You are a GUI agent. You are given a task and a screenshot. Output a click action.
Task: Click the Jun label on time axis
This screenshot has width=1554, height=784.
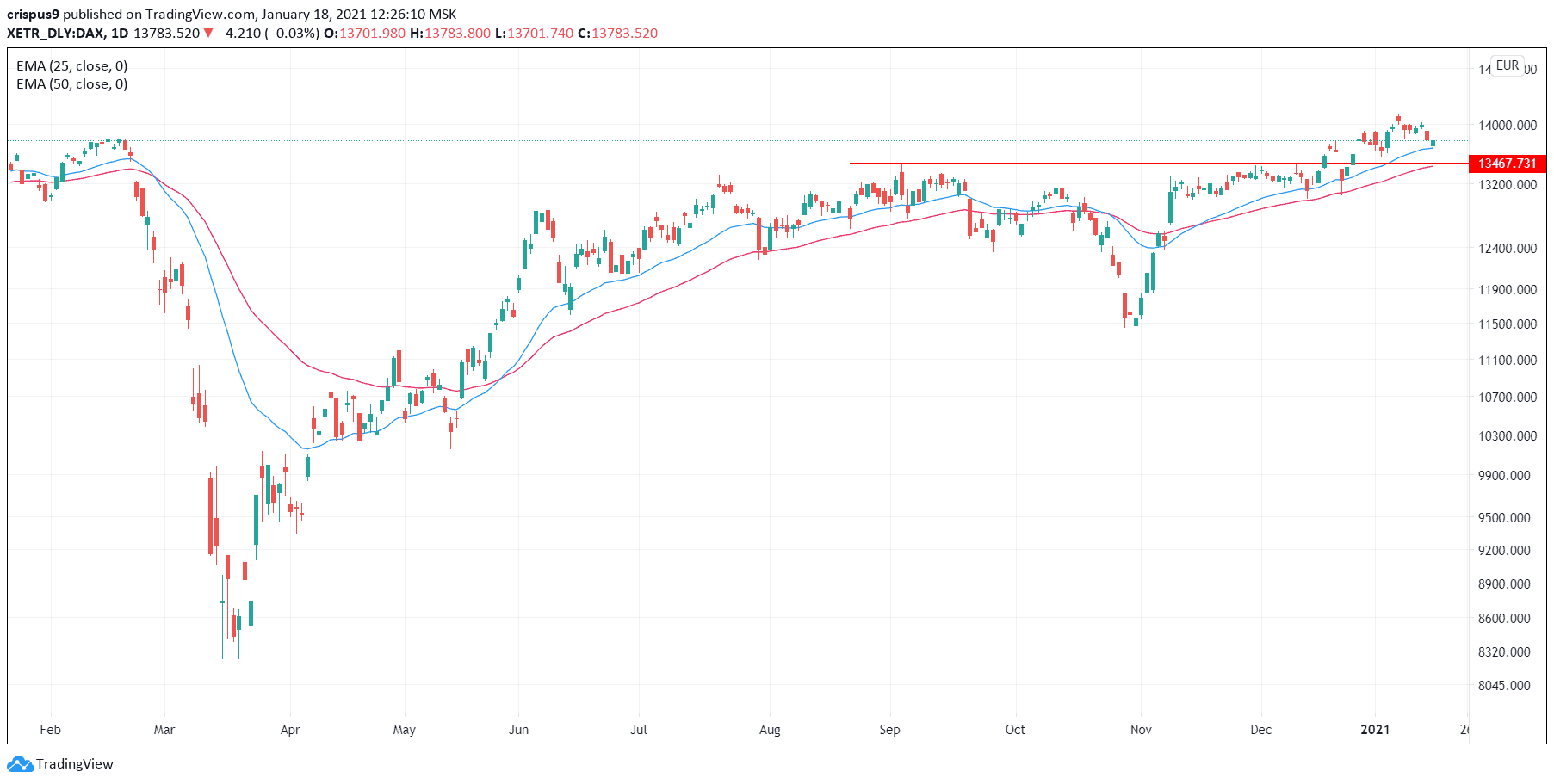518,729
